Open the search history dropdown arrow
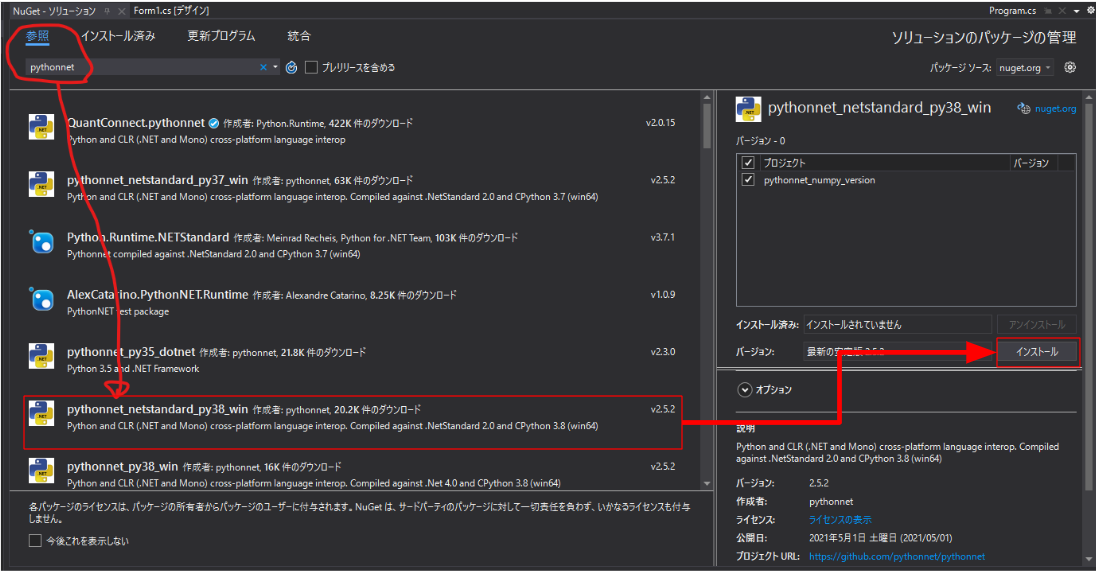 tap(275, 68)
